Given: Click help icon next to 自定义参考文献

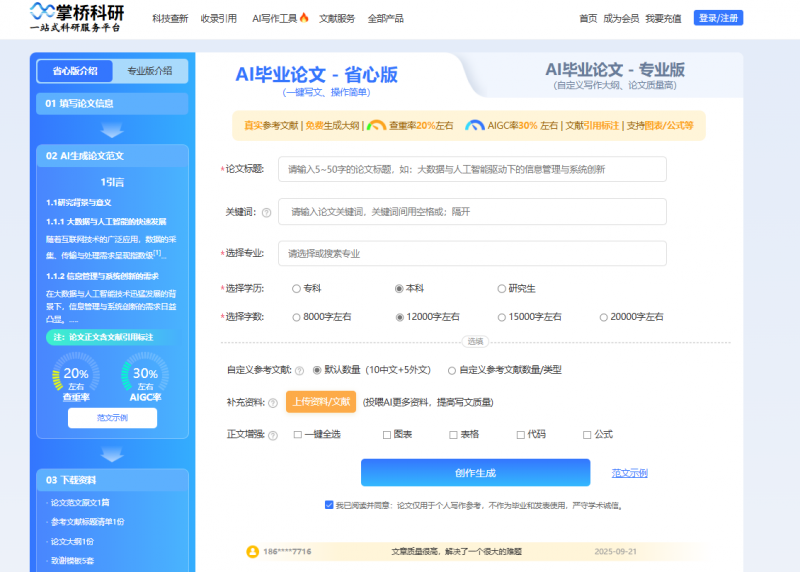Looking at the screenshot, I should point(299,371).
